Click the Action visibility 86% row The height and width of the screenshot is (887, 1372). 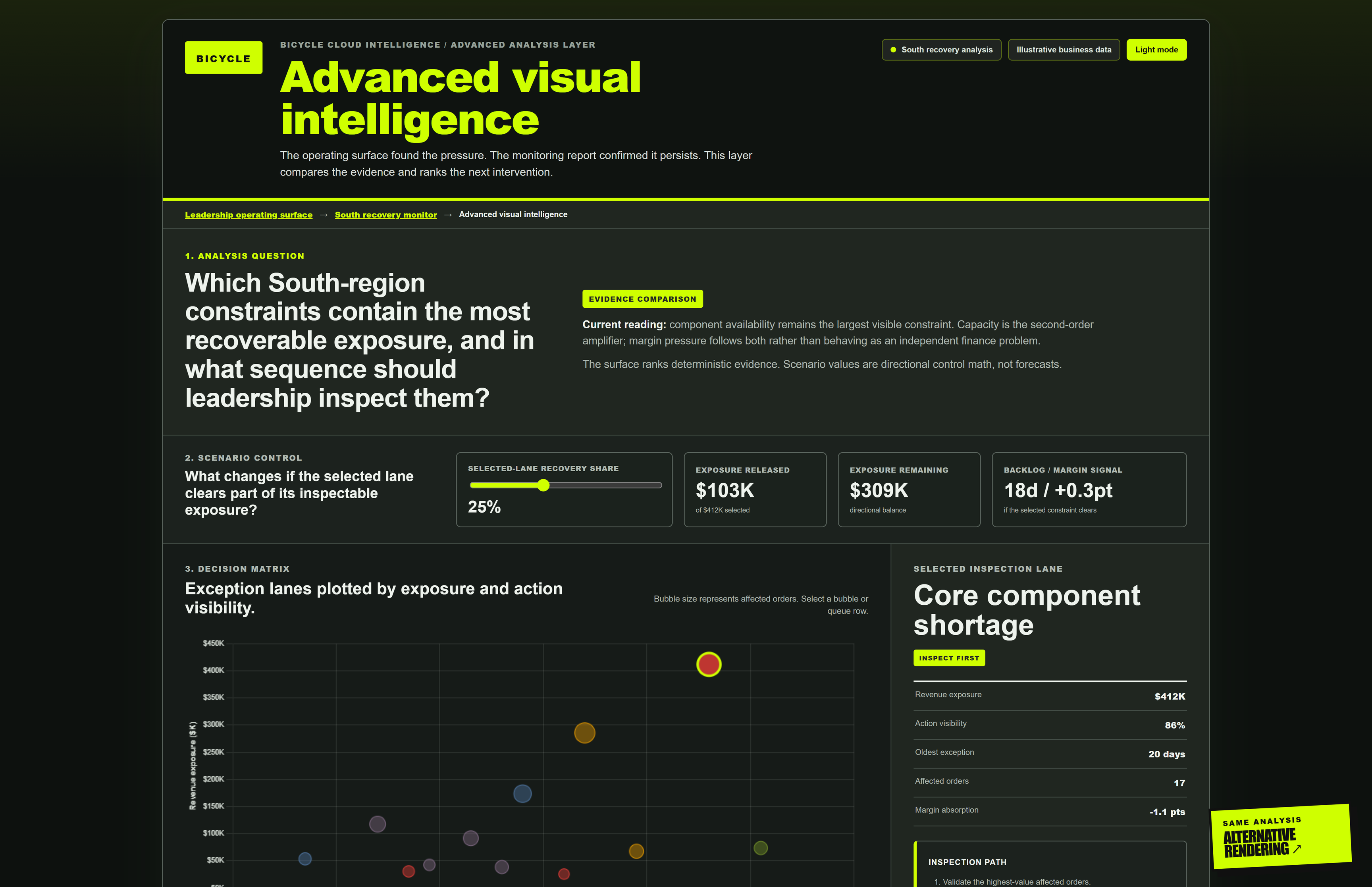[x=1050, y=725]
